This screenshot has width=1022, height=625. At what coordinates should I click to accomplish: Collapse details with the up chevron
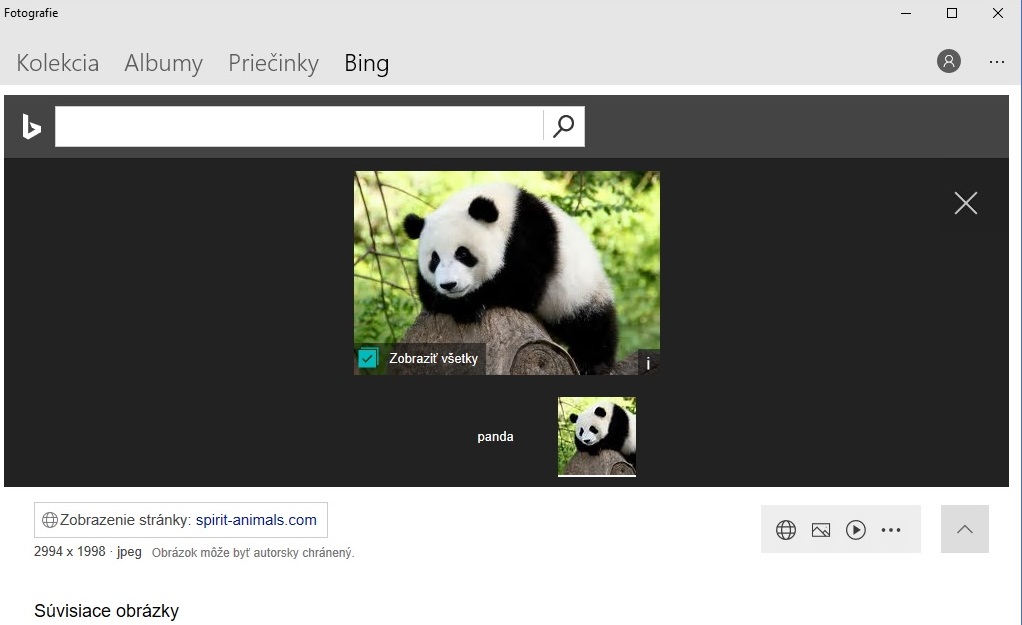click(x=965, y=529)
